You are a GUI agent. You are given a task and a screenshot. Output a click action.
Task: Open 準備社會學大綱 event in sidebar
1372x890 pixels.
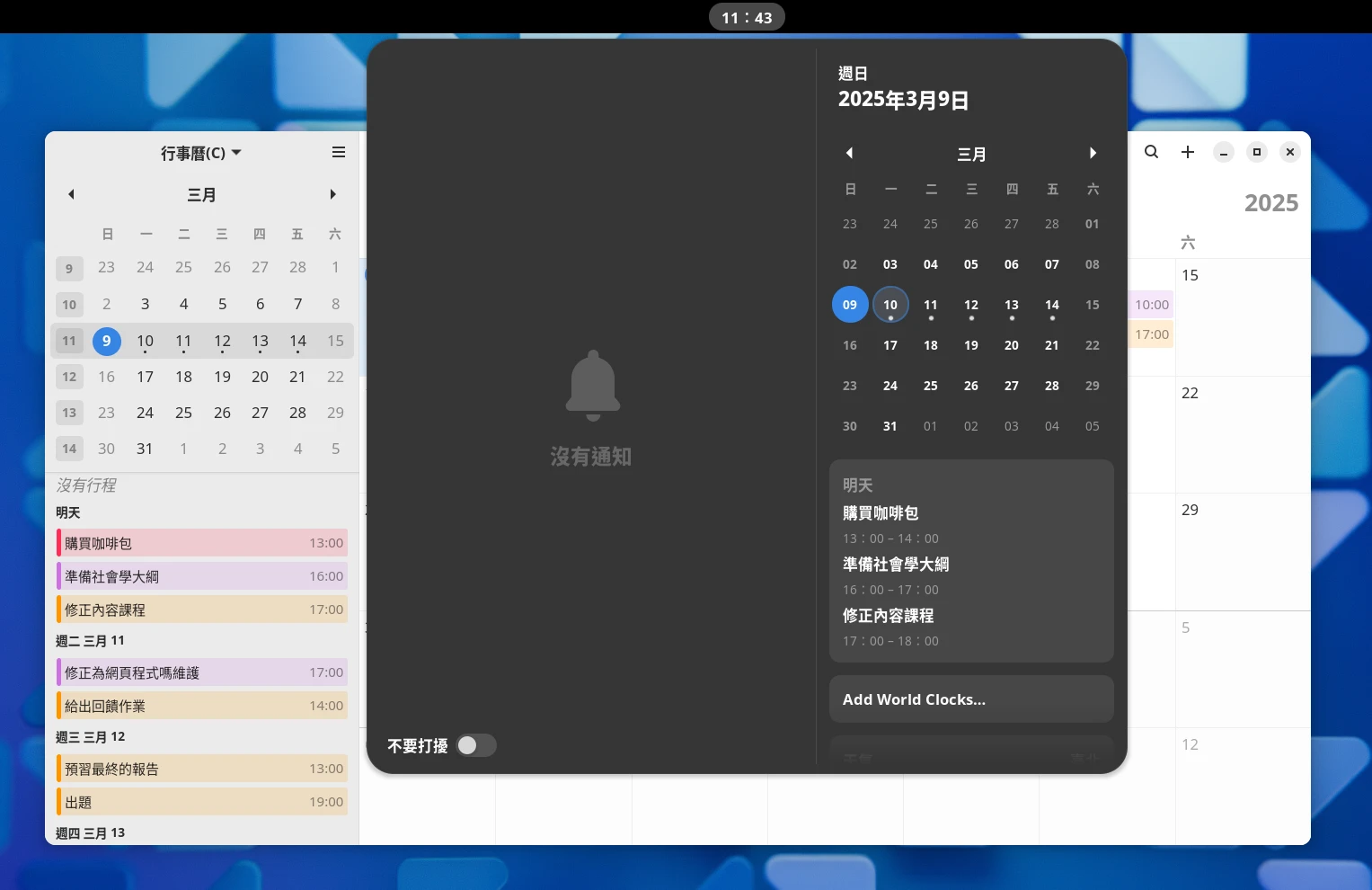click(x=202, y=576)
